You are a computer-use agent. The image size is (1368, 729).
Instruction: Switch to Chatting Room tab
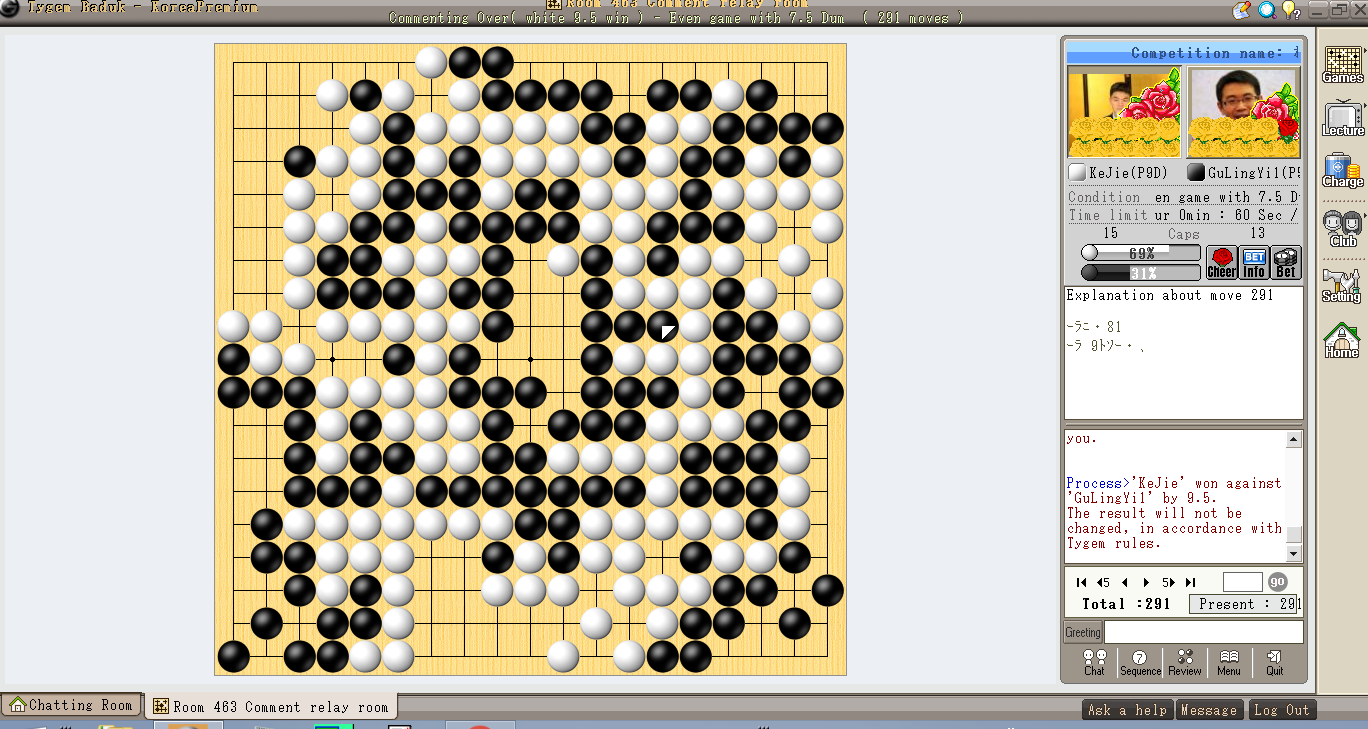point(71,705)
